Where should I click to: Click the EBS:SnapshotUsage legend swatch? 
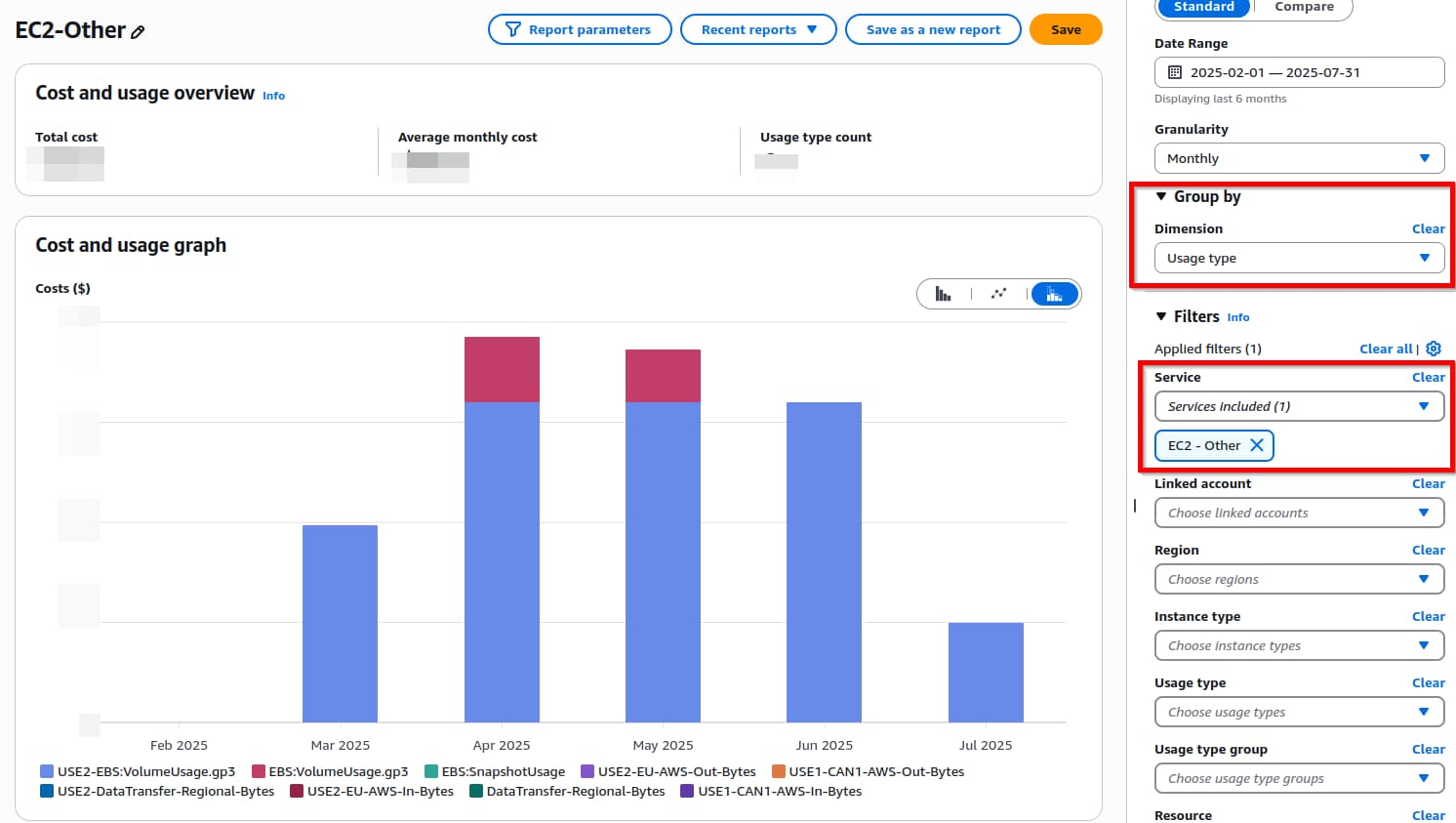pyautogui.click(x=430, y=771)
